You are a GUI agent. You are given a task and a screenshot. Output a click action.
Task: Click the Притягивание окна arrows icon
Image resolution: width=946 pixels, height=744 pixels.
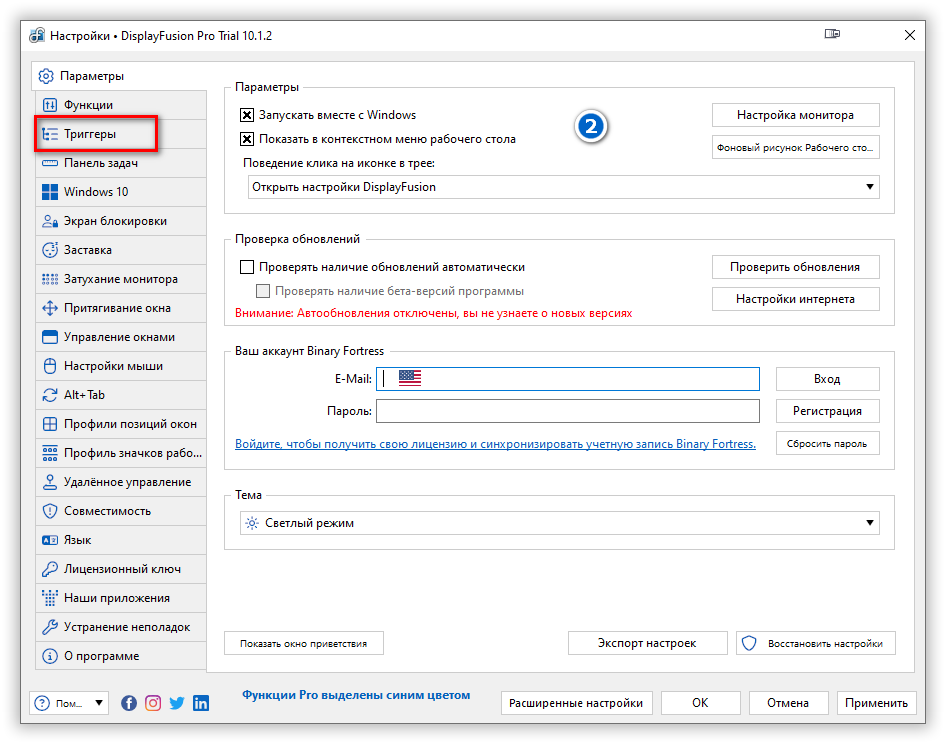click(50, 308)
